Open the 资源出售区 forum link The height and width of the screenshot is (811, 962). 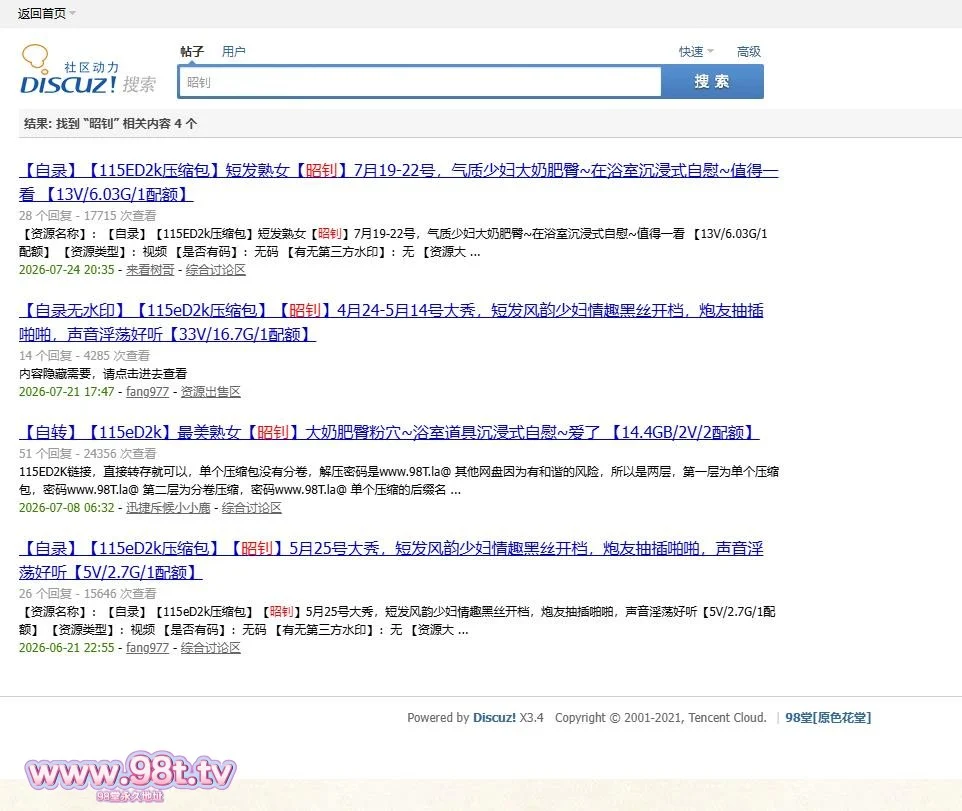(x=210, y=392)
